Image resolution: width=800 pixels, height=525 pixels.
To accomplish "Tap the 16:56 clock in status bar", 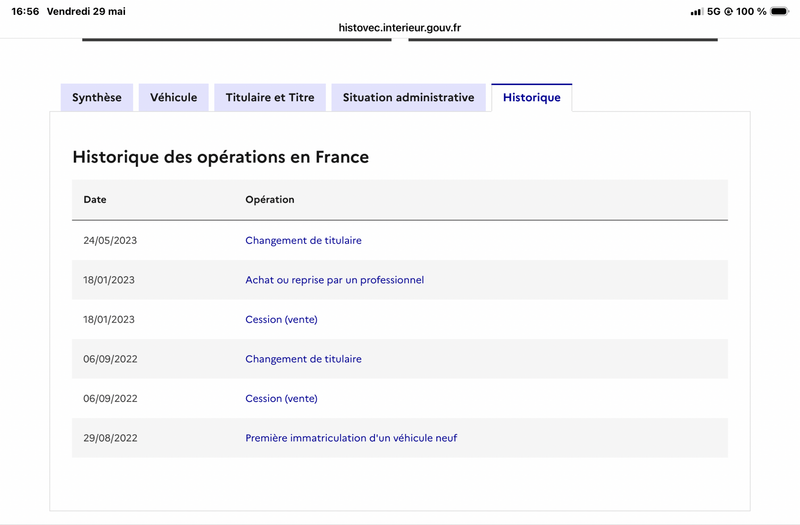I will [26, 11].
